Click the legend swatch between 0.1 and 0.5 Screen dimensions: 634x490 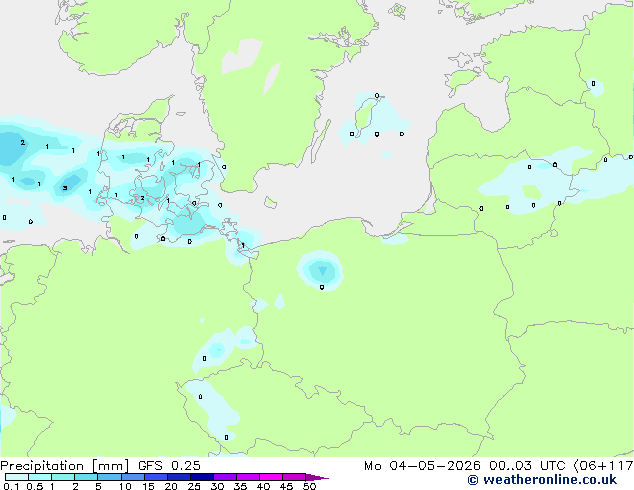(17, 477)
